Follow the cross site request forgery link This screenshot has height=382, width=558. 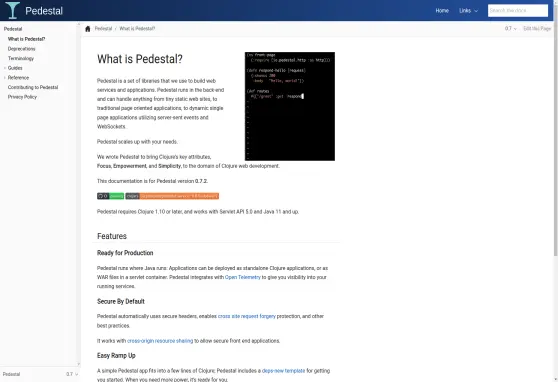coord(247,316)
